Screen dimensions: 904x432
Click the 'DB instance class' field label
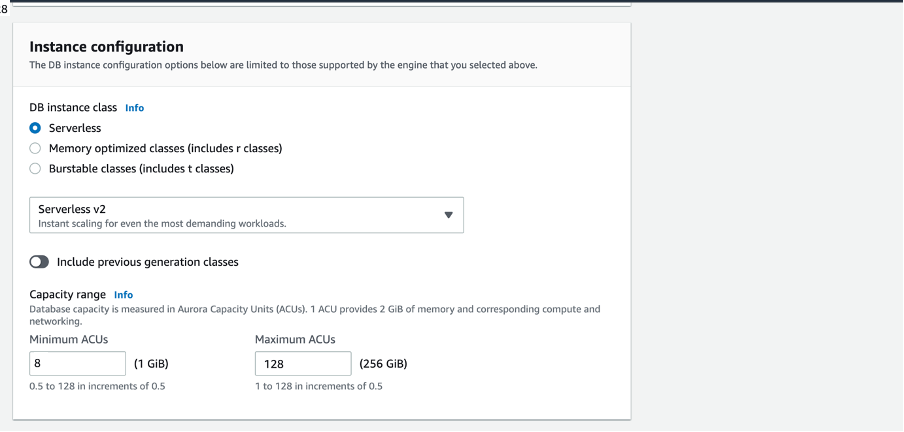73,107
